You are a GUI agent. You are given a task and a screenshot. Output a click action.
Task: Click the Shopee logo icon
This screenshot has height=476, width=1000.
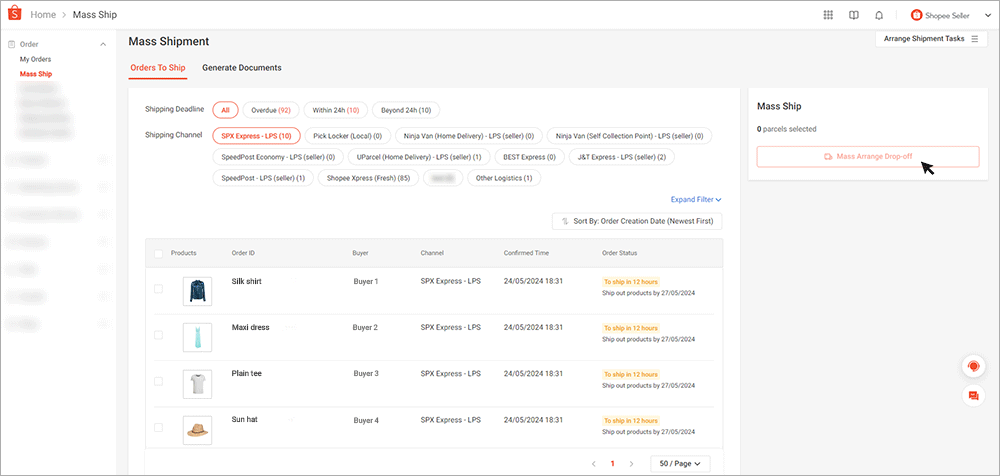pos(14,13)
